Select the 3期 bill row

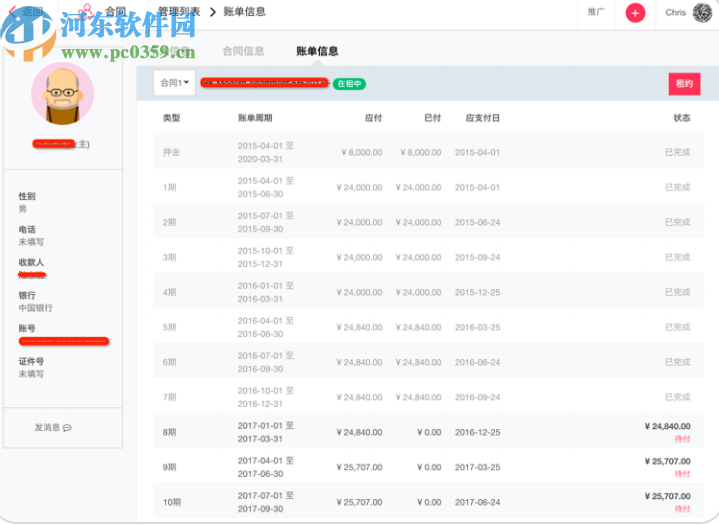coord(428,255)
